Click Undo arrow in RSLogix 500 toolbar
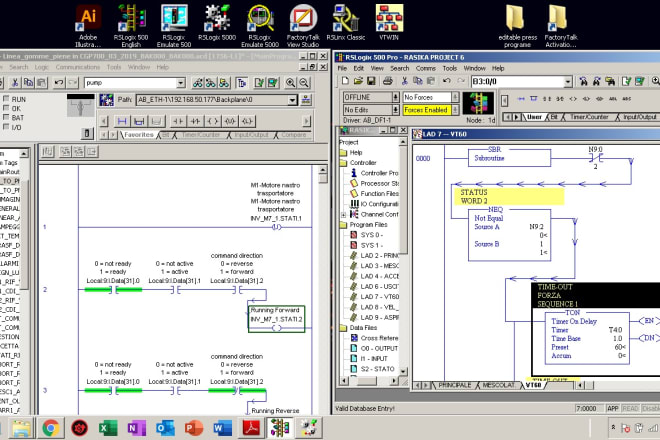The height and width of the screenshot is (440, 660). pyautogui.click(x=447, y=81)
